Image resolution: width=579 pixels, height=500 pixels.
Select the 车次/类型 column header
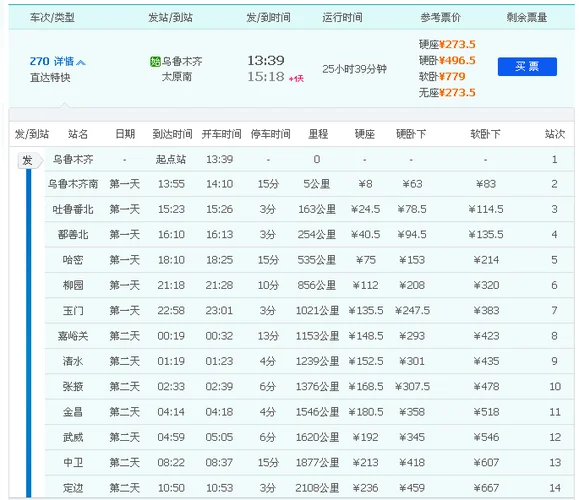[52, 17]
